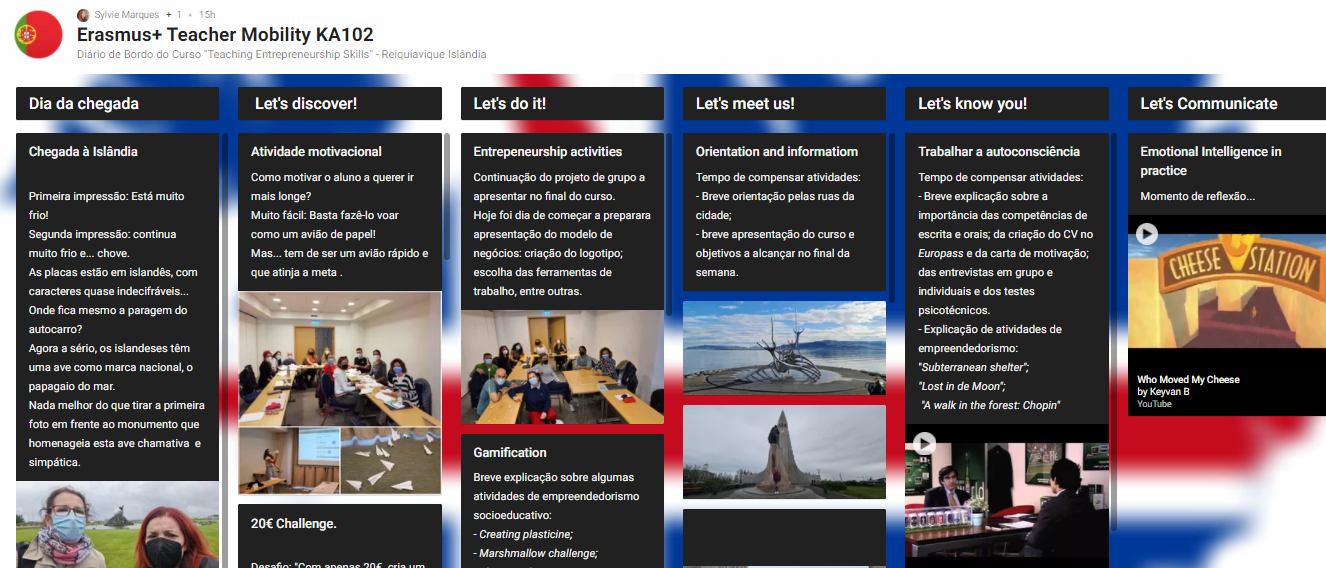Click the Let's discover! column scrollbar

pyautogui.click(x=446, y=196)
